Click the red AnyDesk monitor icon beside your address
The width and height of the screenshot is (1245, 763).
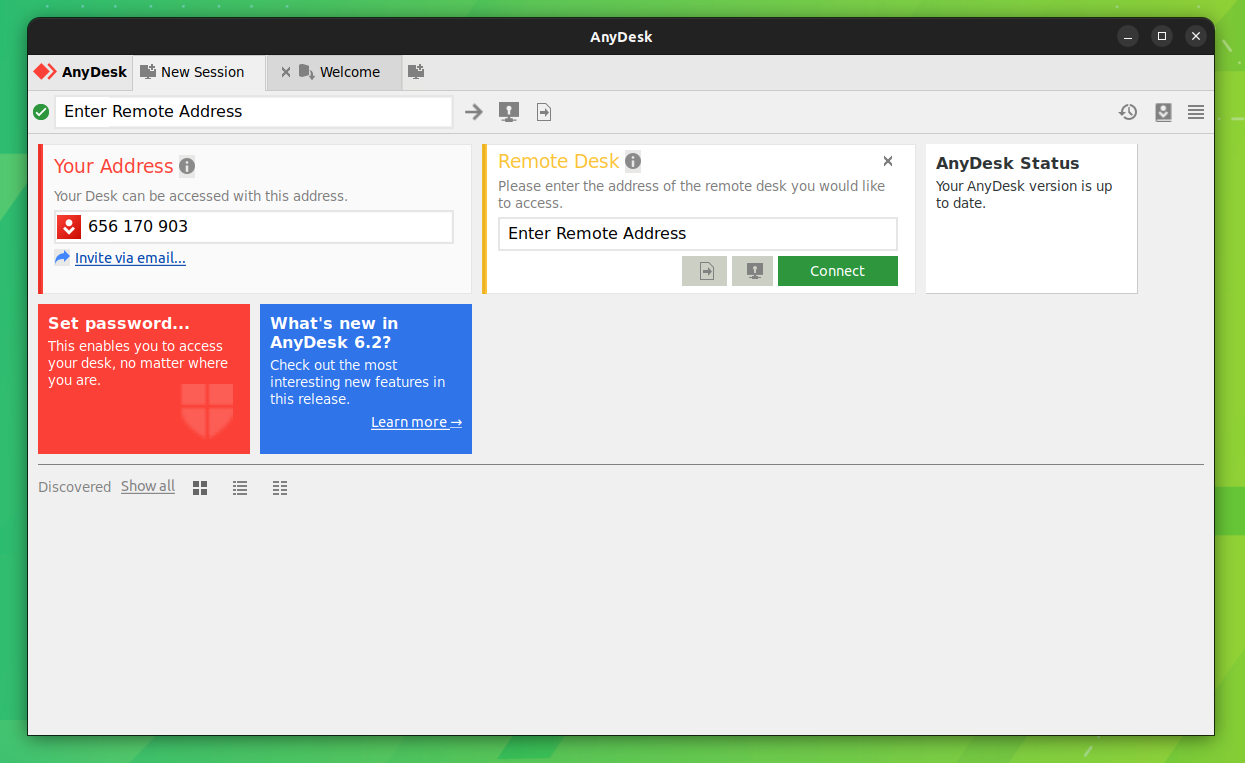(68, 226)
